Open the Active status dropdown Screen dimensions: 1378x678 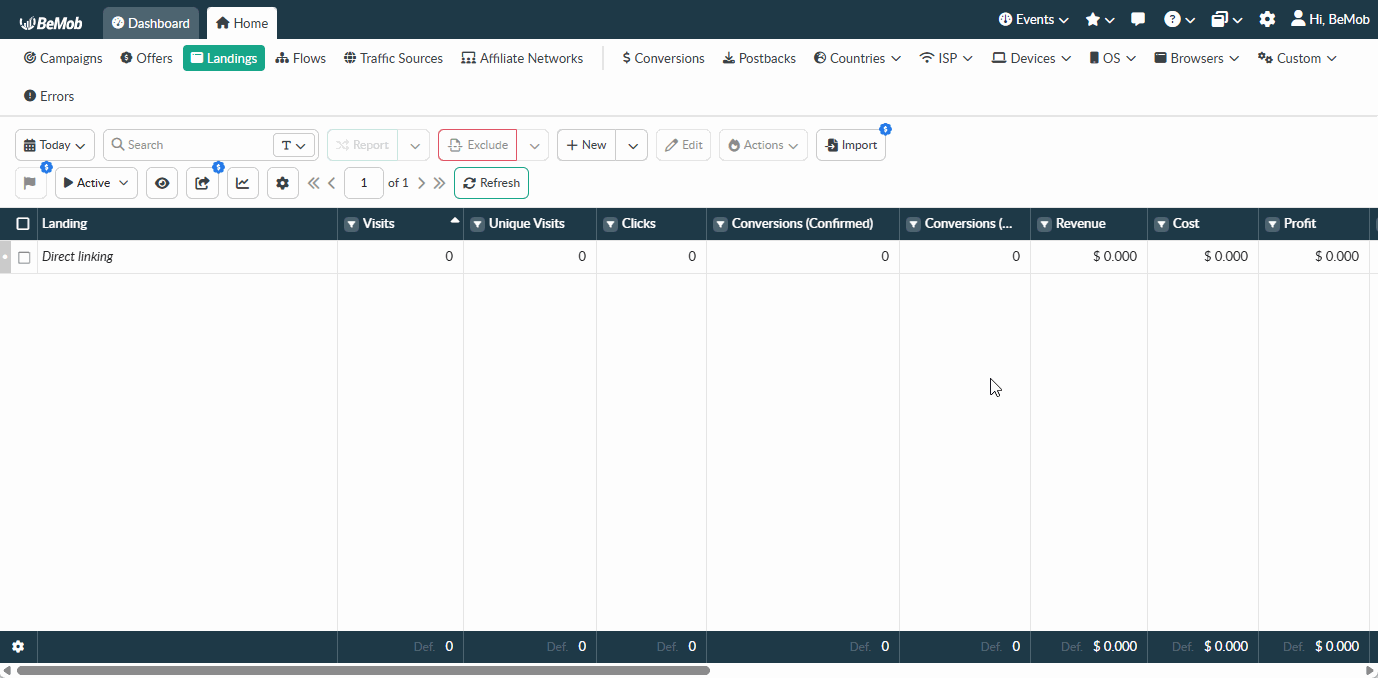(96, 183)
